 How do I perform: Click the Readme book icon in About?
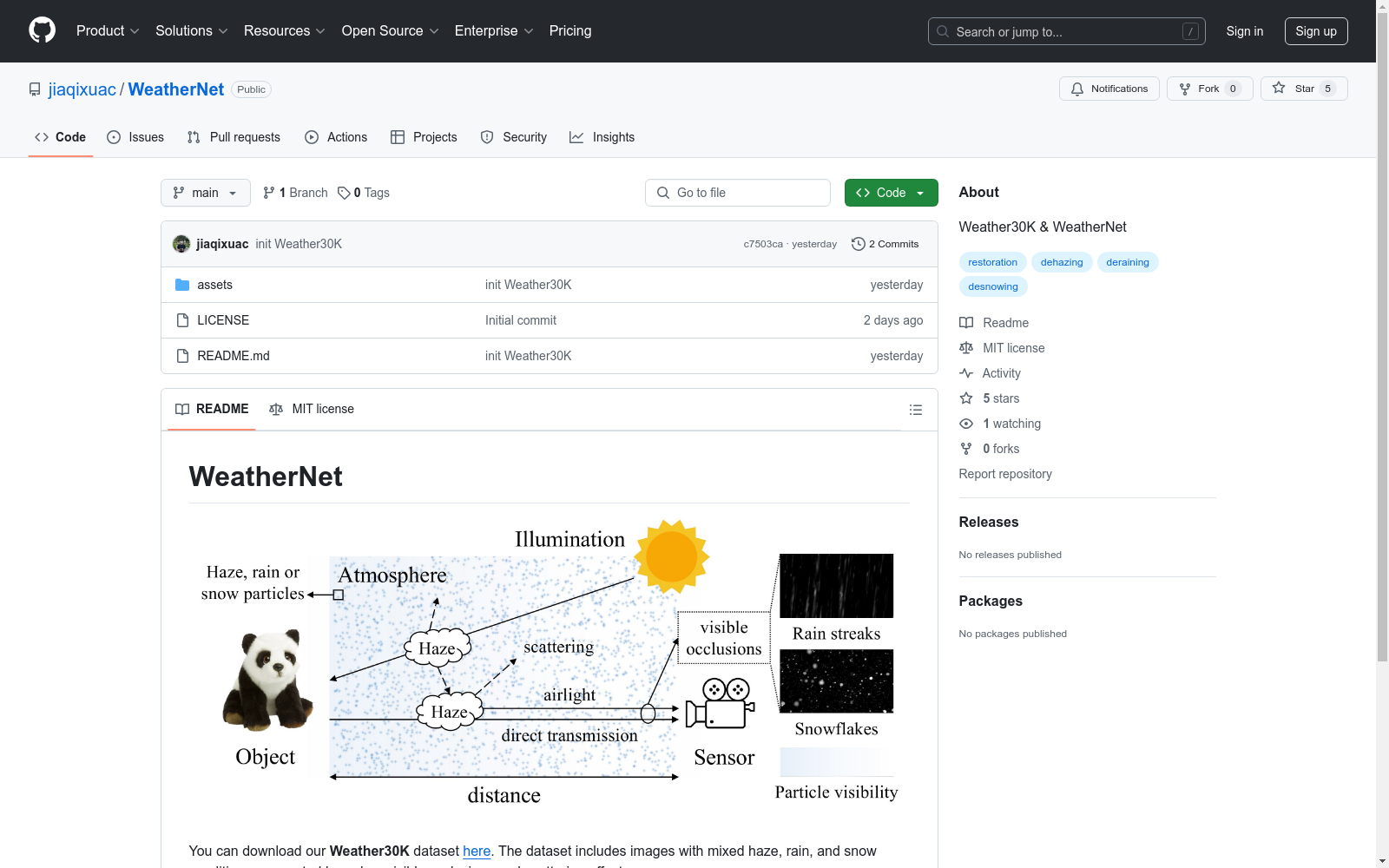[966, 323]
